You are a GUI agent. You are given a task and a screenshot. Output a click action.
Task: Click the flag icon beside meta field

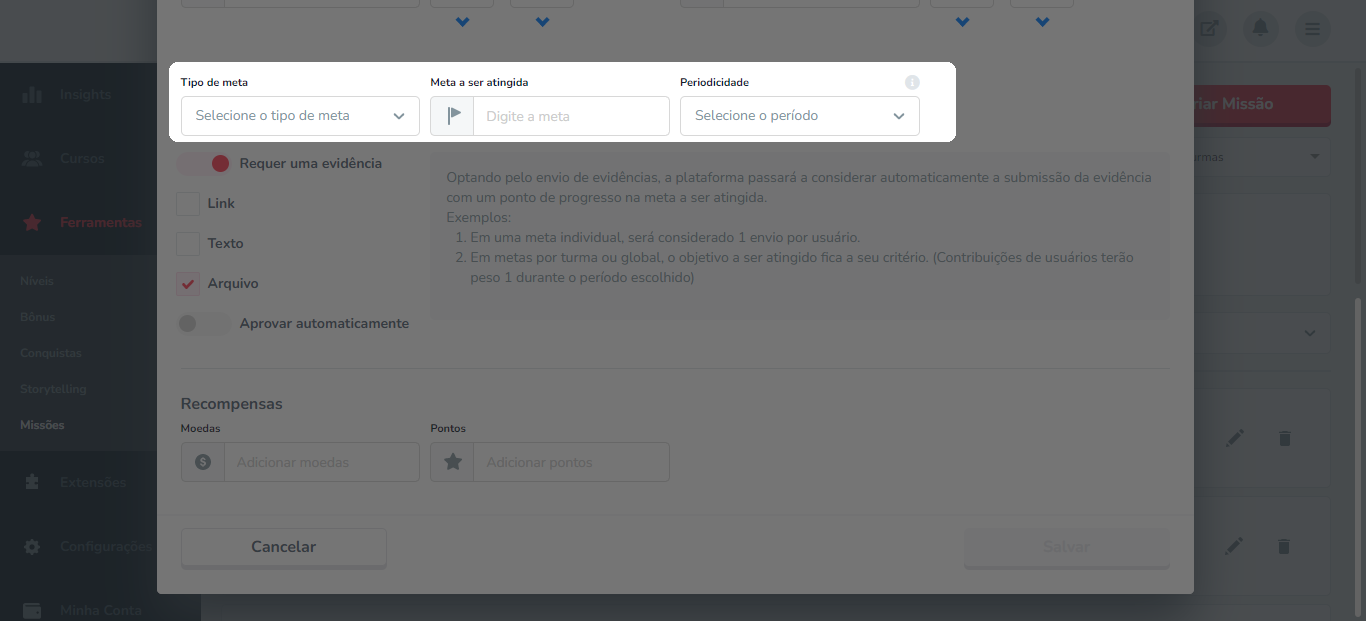pyautogui.click(x=453, y=116)
